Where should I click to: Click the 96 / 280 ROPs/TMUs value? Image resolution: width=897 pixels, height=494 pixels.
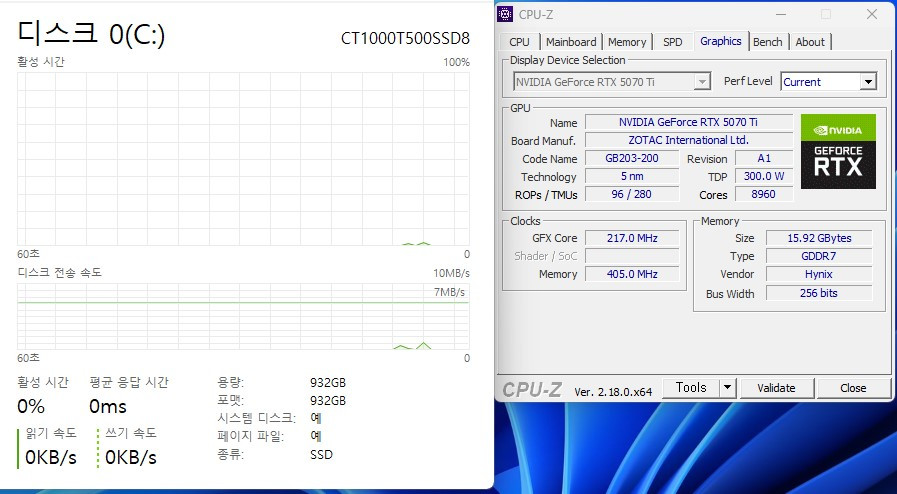click(632, 194)
